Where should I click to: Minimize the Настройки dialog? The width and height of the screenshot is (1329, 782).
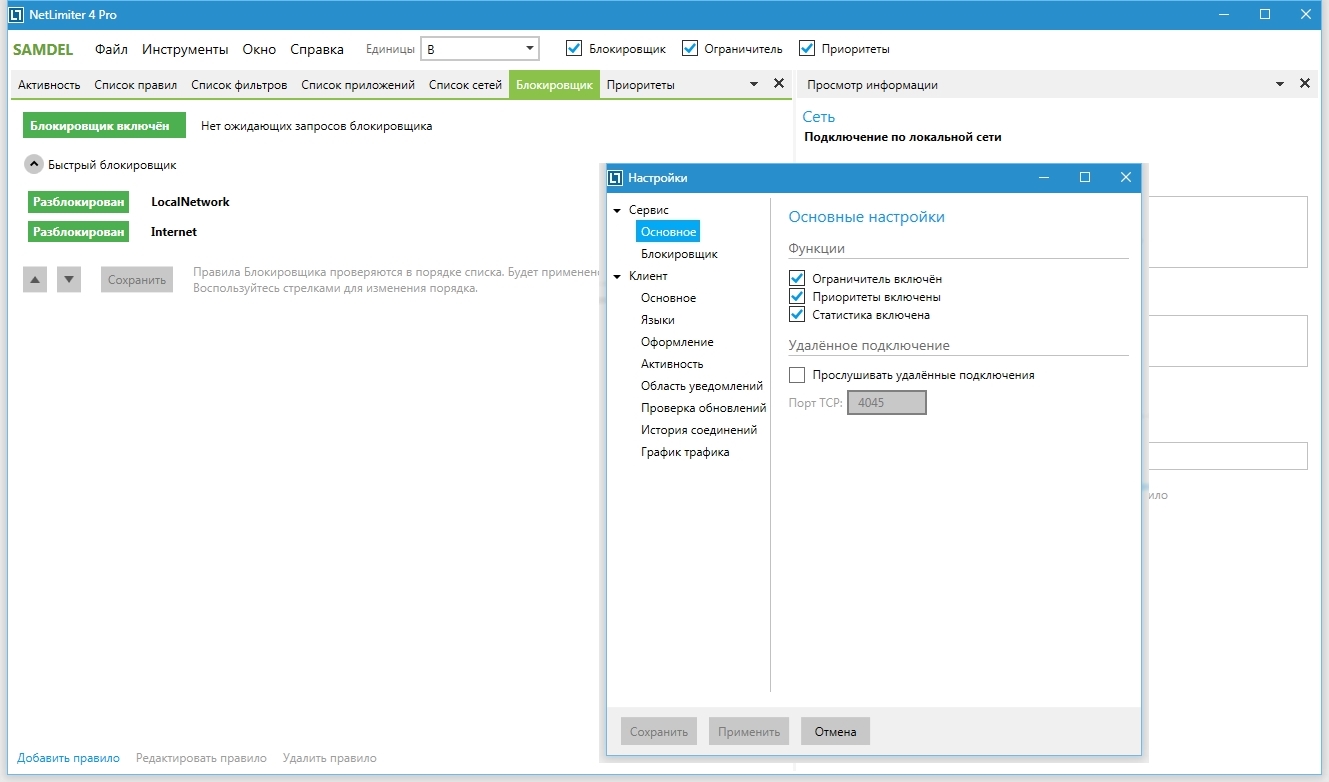pyautogui.click(x=1044, y=177)
